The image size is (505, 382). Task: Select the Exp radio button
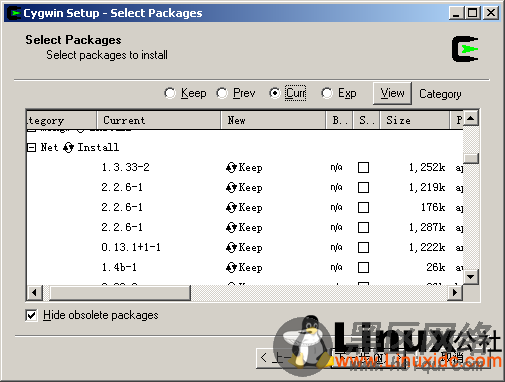(327, 93)
